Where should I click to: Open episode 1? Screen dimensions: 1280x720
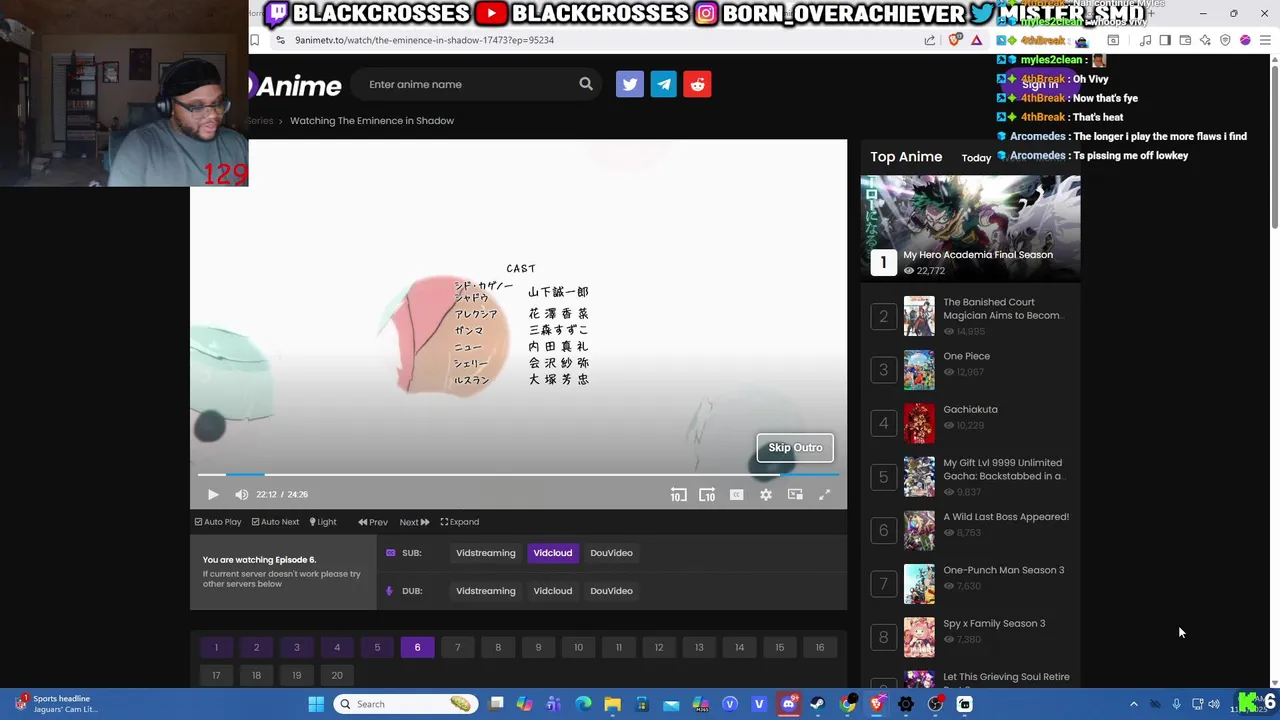216,647
